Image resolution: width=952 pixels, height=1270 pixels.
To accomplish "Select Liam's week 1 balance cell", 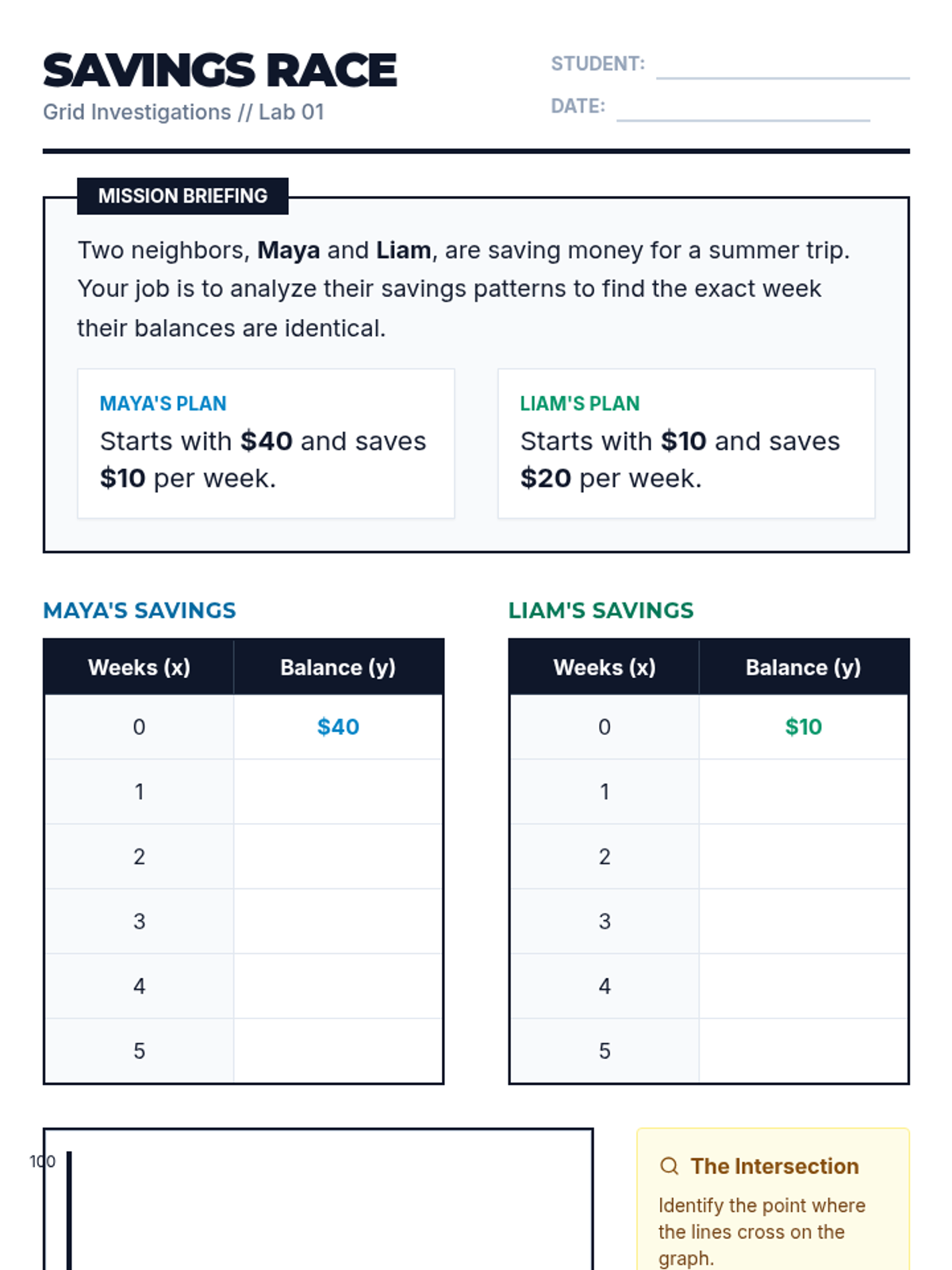I will (x=804, y=791).
